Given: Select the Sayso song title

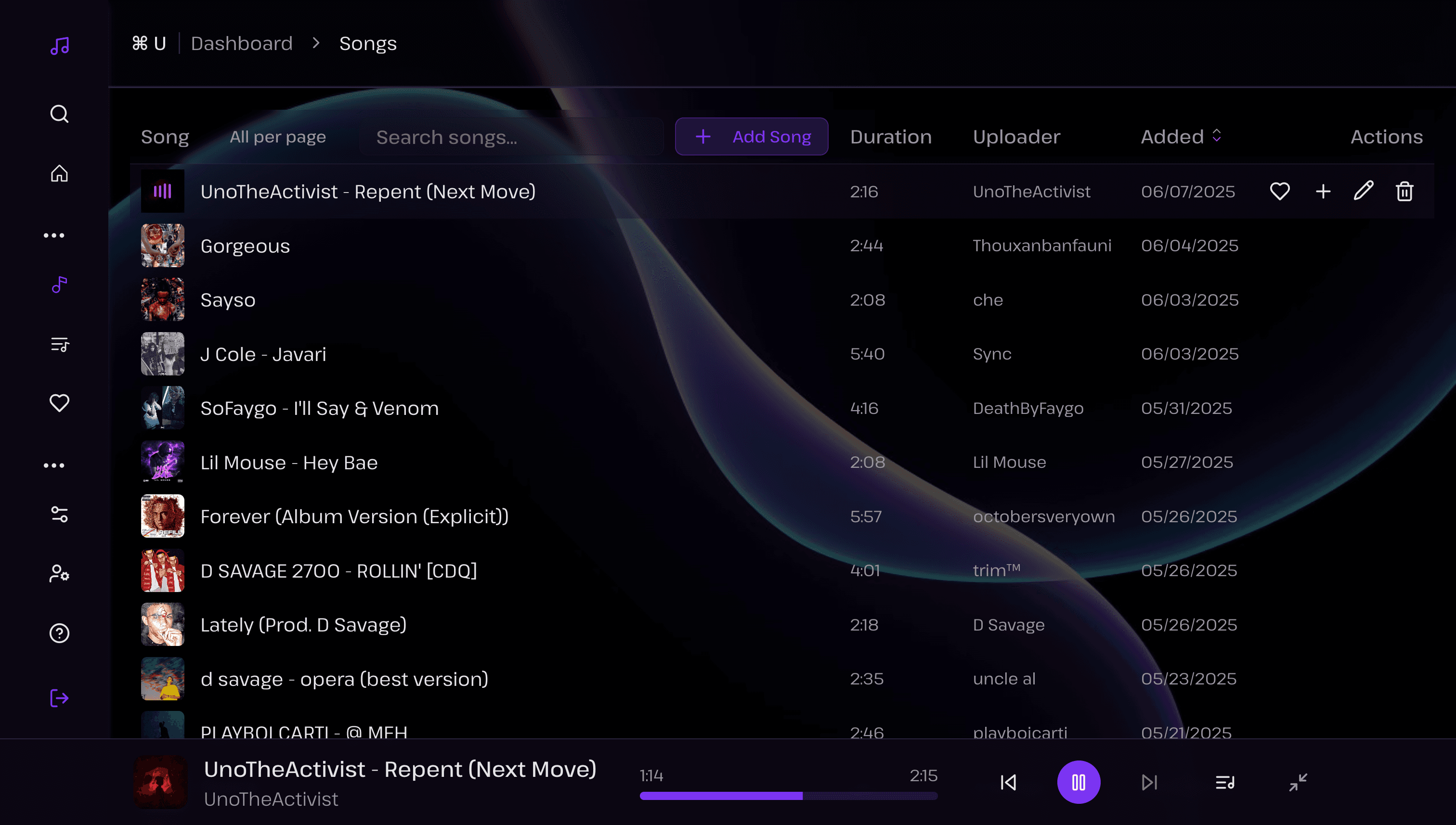Looking at the screenshot, I should click(228, 300).
